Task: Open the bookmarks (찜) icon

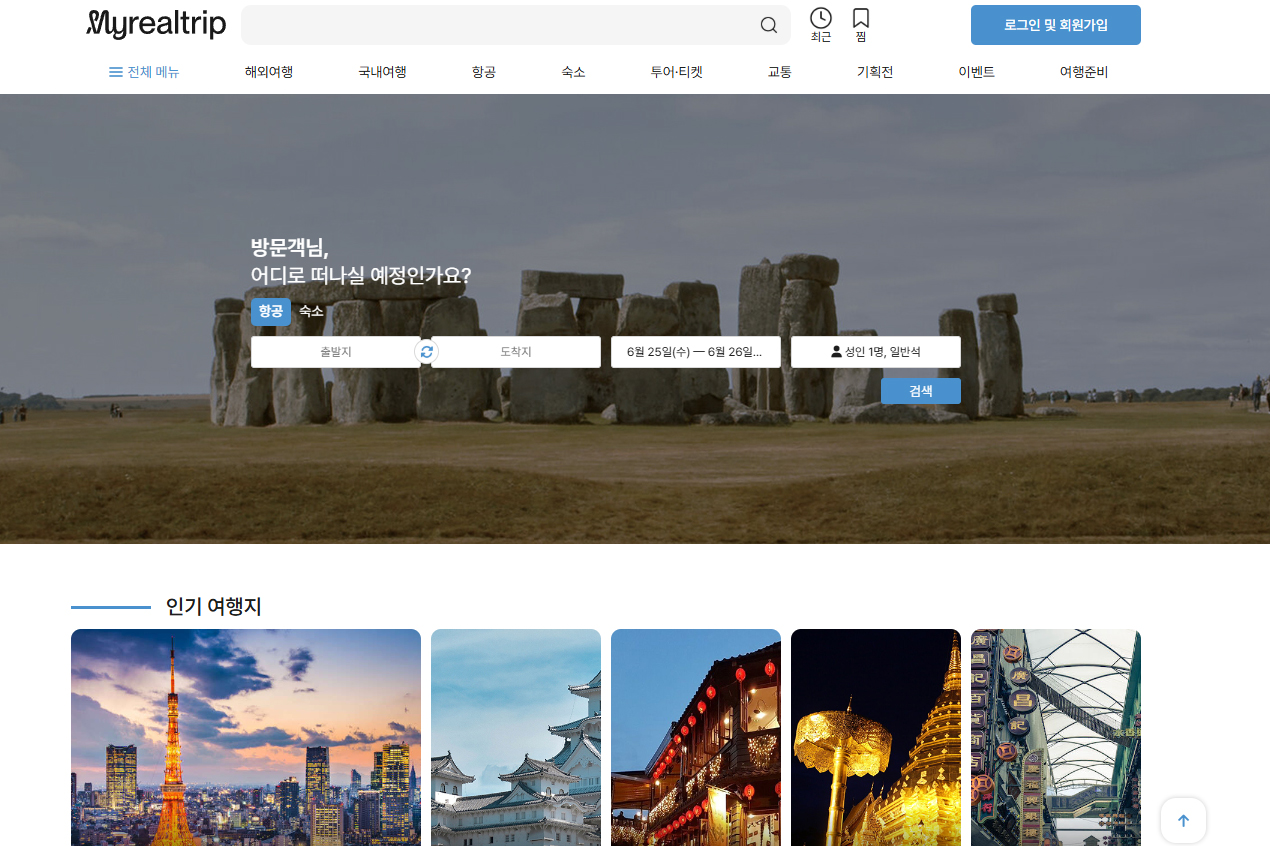Action: [x=860, y=24]
